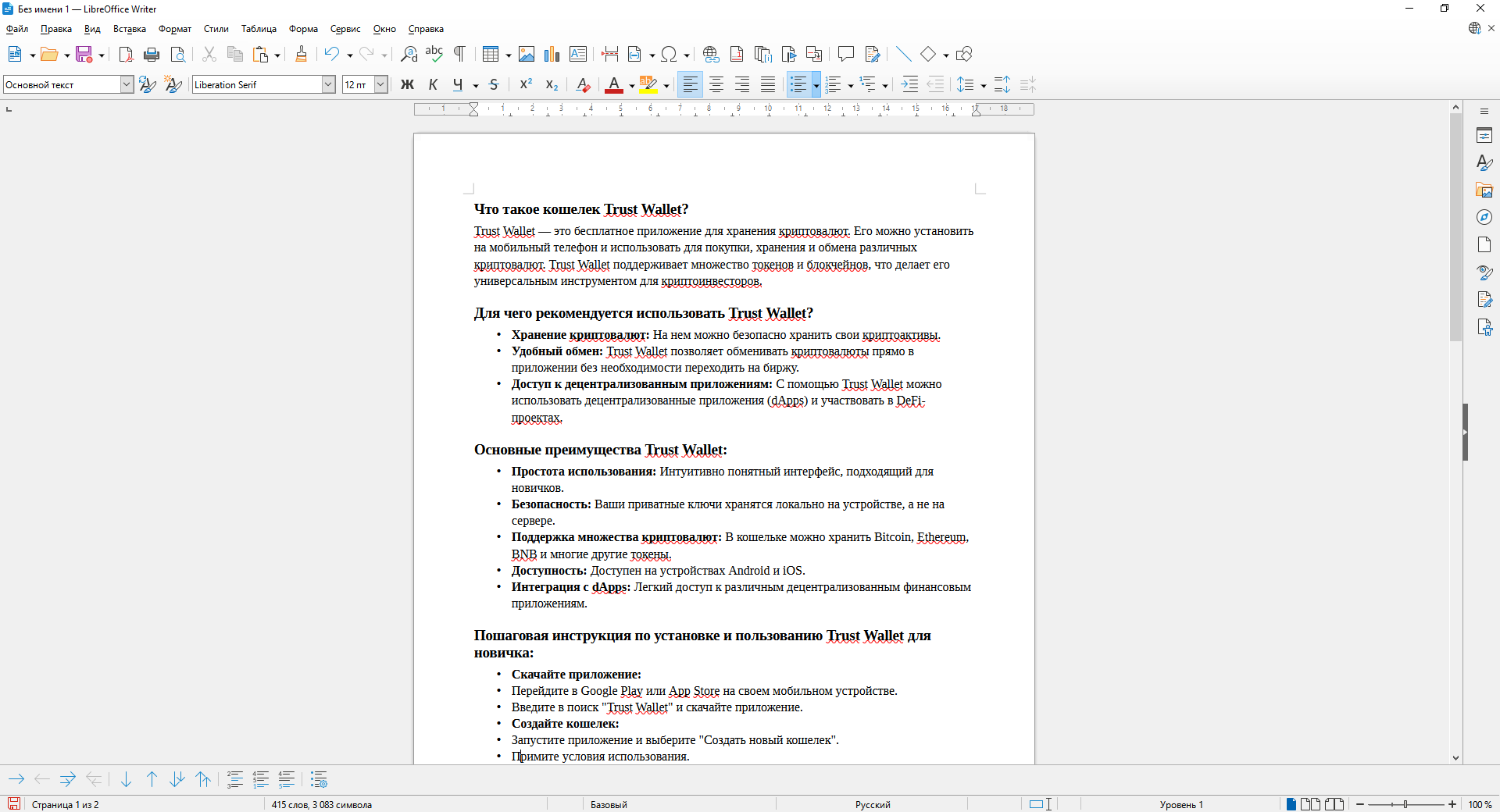
Task: Open the Файл menu
Action: 17,29
